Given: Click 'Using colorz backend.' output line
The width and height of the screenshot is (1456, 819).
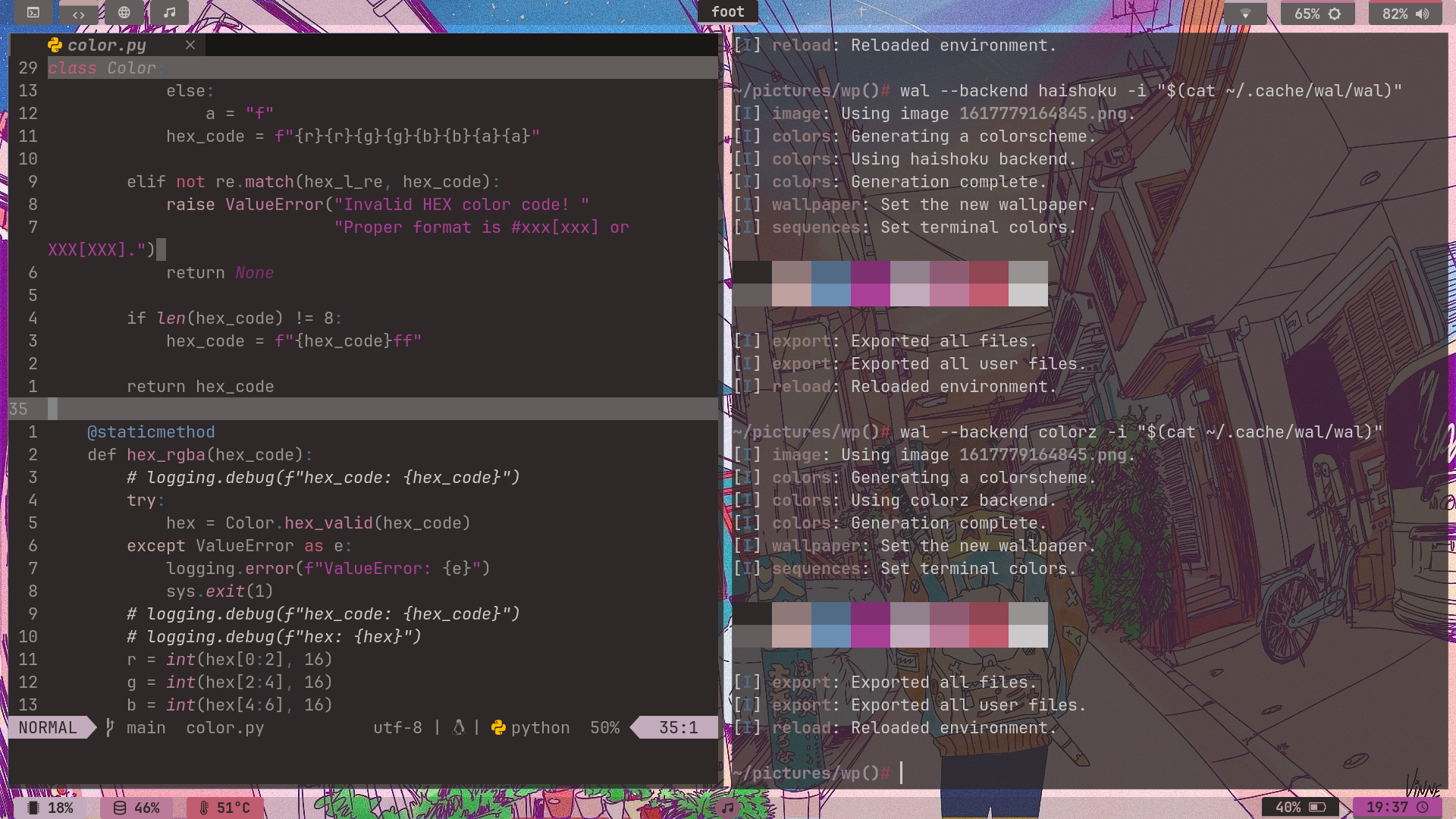Looking at the screenshot, I should [953, 500].
